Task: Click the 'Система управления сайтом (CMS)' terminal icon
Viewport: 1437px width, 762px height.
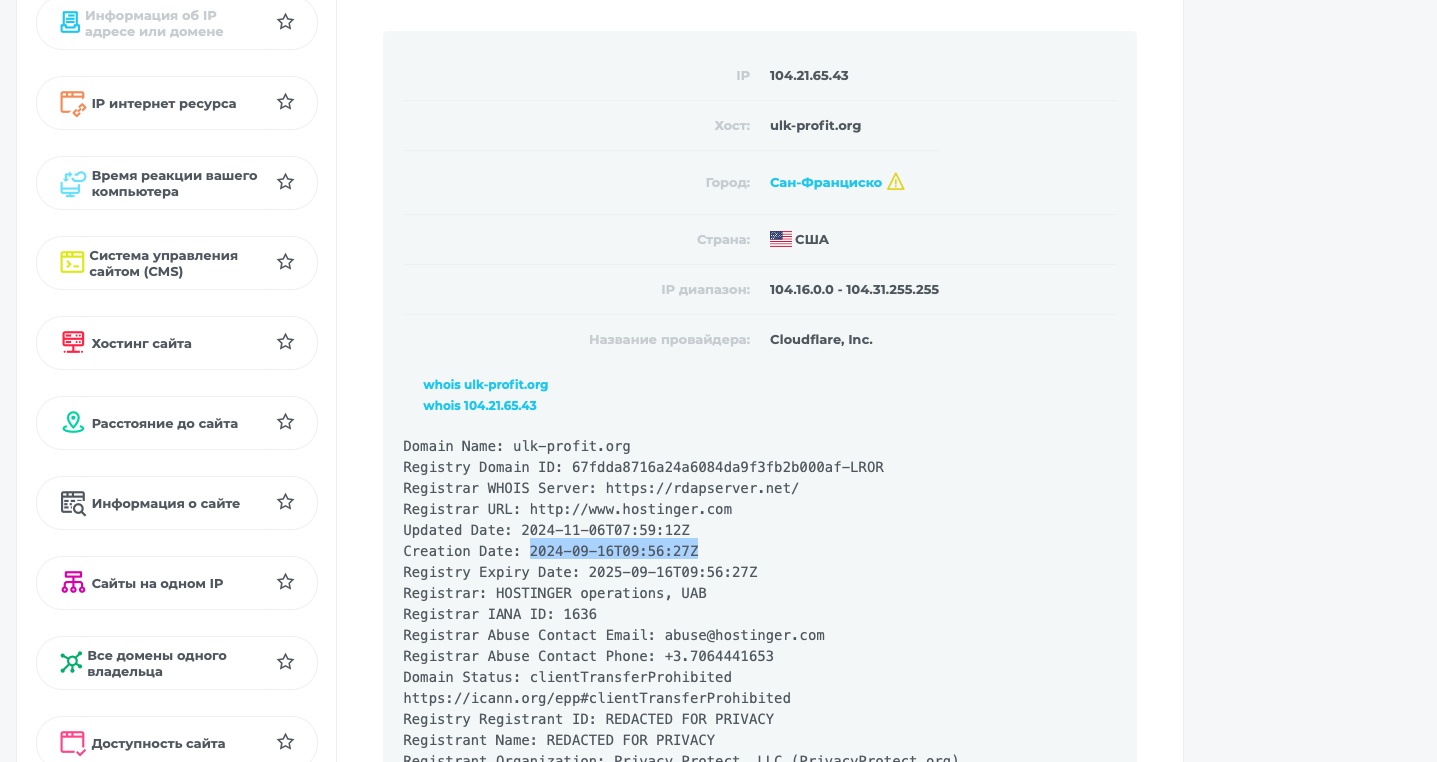Action: click(72, 263)
